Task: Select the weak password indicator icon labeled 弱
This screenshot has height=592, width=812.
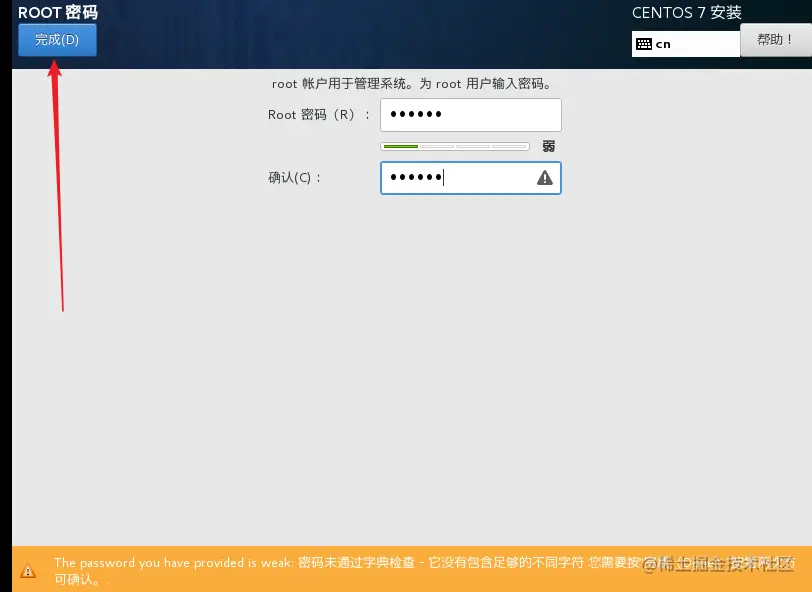Action: click(547, 145)
